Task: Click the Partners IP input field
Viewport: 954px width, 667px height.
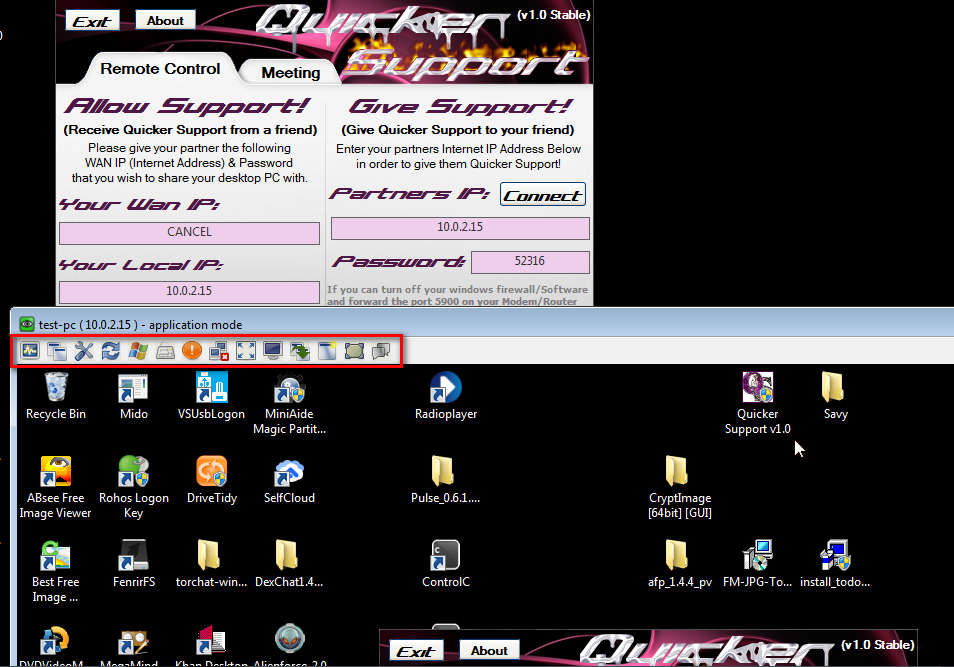Action: [x=460, y=228]
